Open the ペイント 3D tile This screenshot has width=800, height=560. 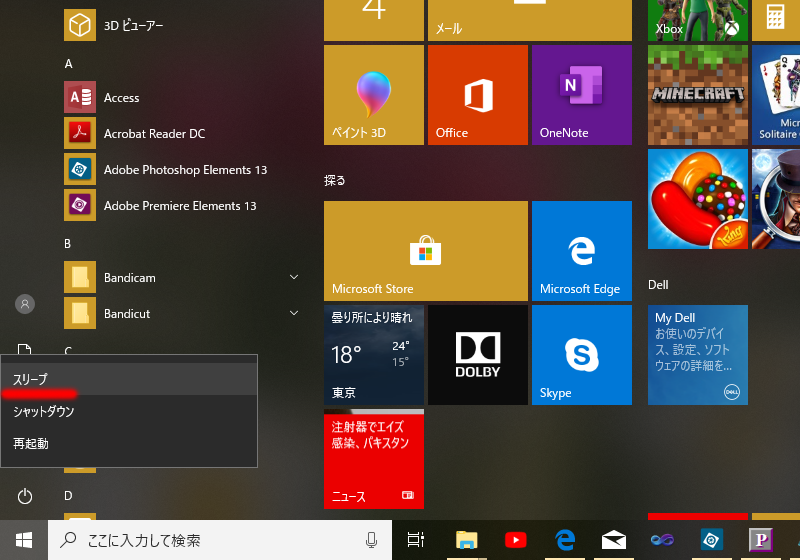pos(374,95)
